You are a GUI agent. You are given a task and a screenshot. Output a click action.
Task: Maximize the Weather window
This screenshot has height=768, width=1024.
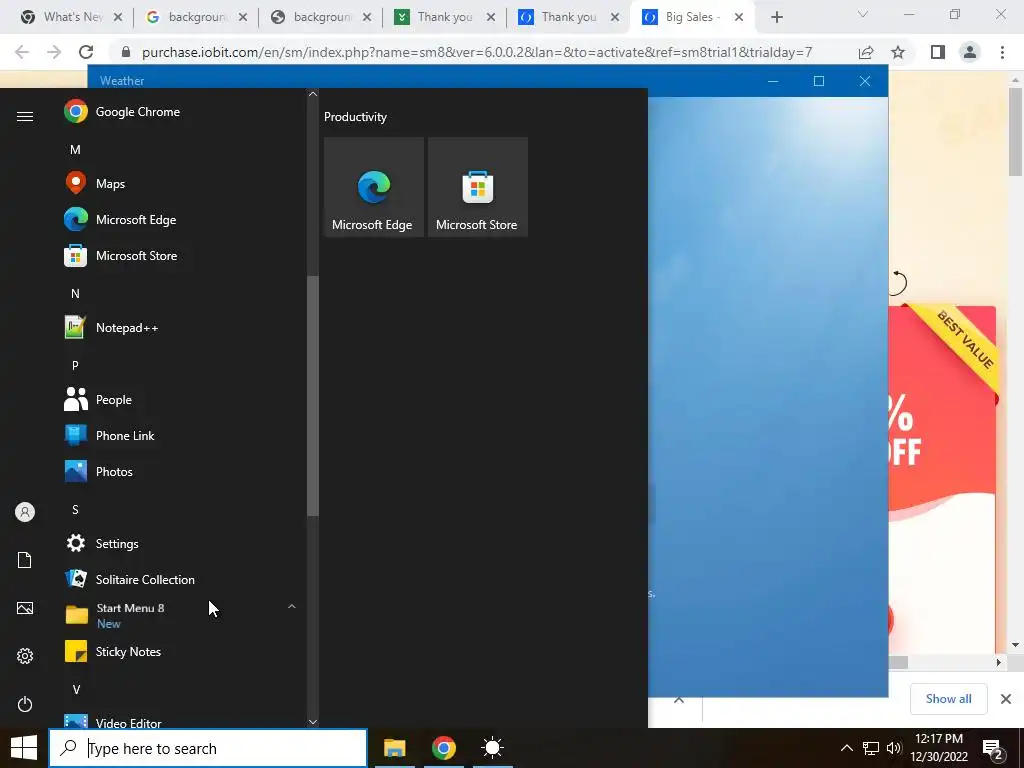pos(819,81)
